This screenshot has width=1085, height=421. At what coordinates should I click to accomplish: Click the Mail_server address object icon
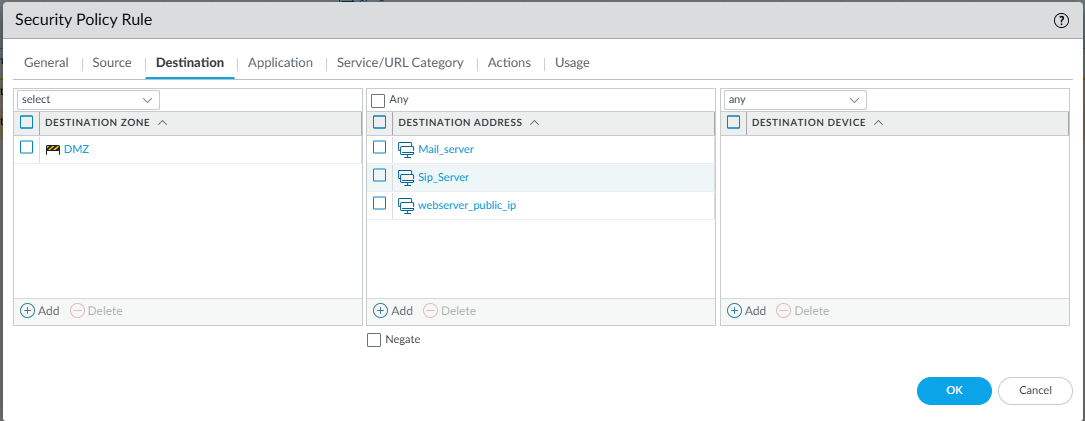[x=406, y=149]
